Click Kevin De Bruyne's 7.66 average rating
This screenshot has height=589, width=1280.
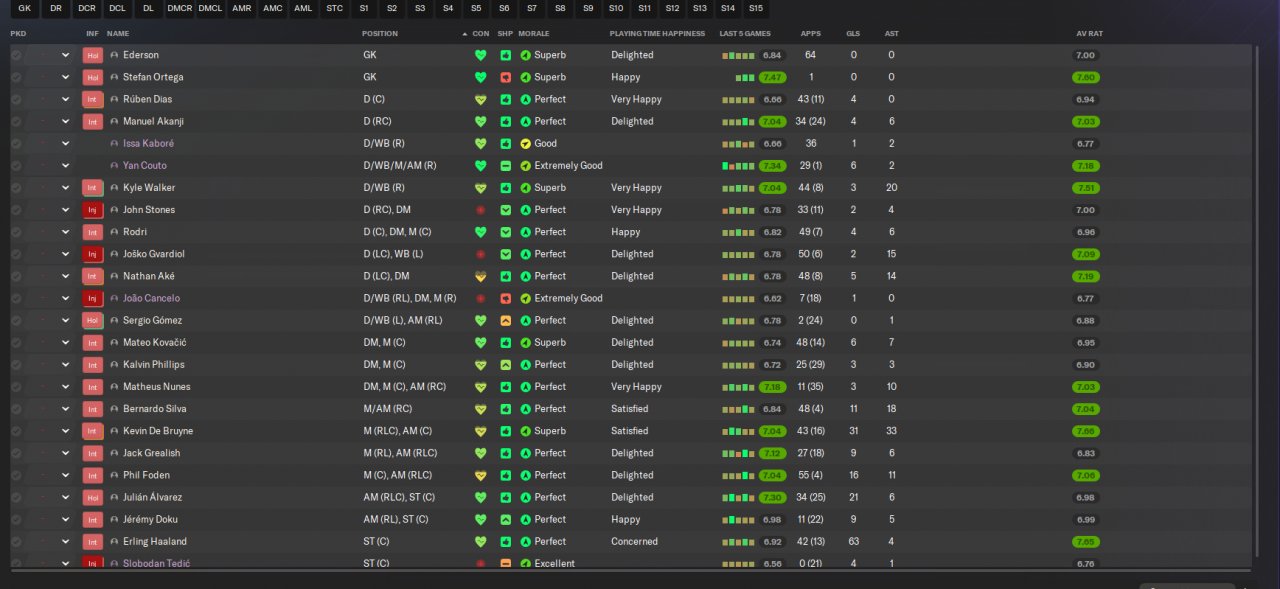(1086, 431)
